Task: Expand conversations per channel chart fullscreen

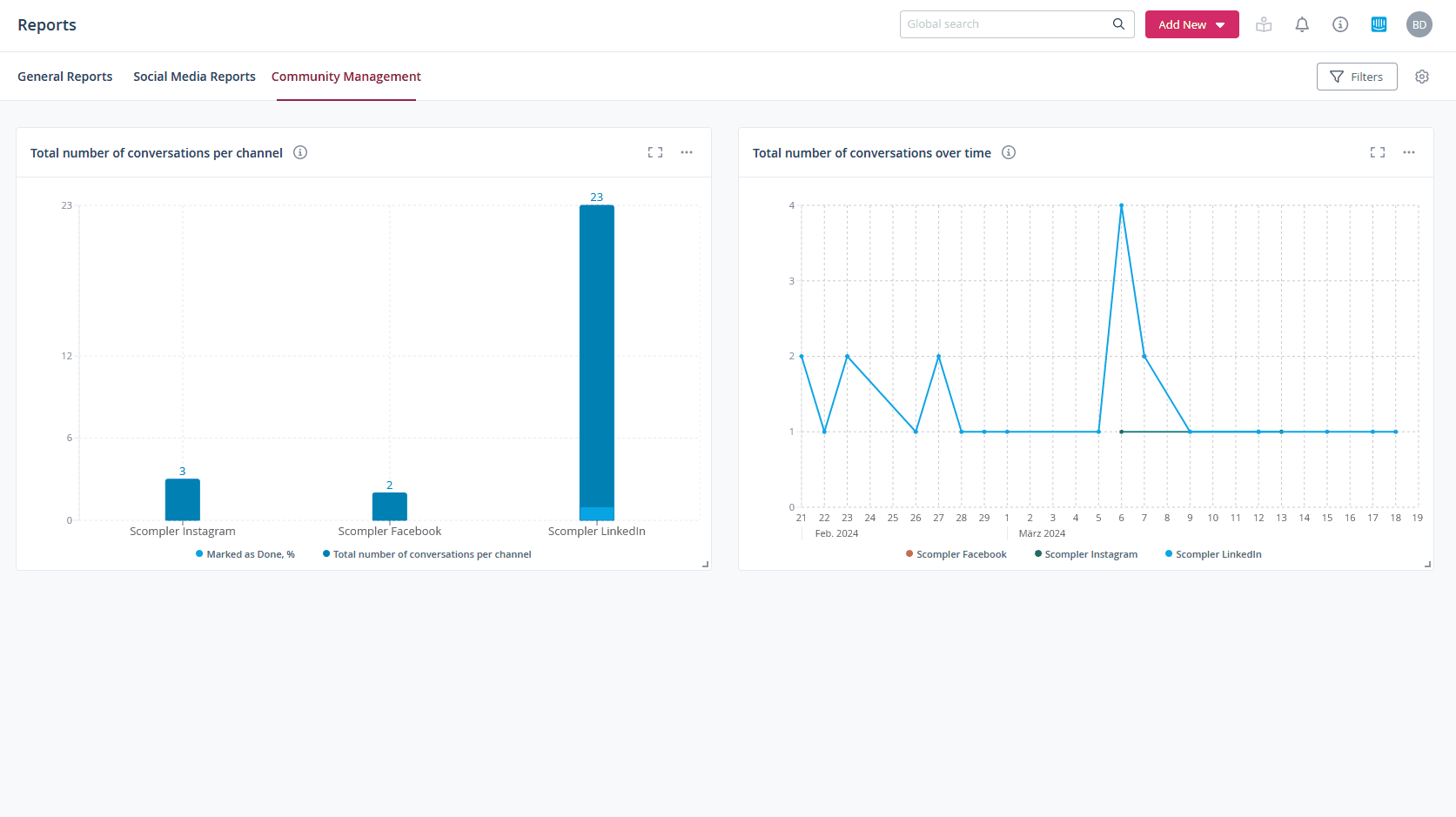Action: point(655,152)
